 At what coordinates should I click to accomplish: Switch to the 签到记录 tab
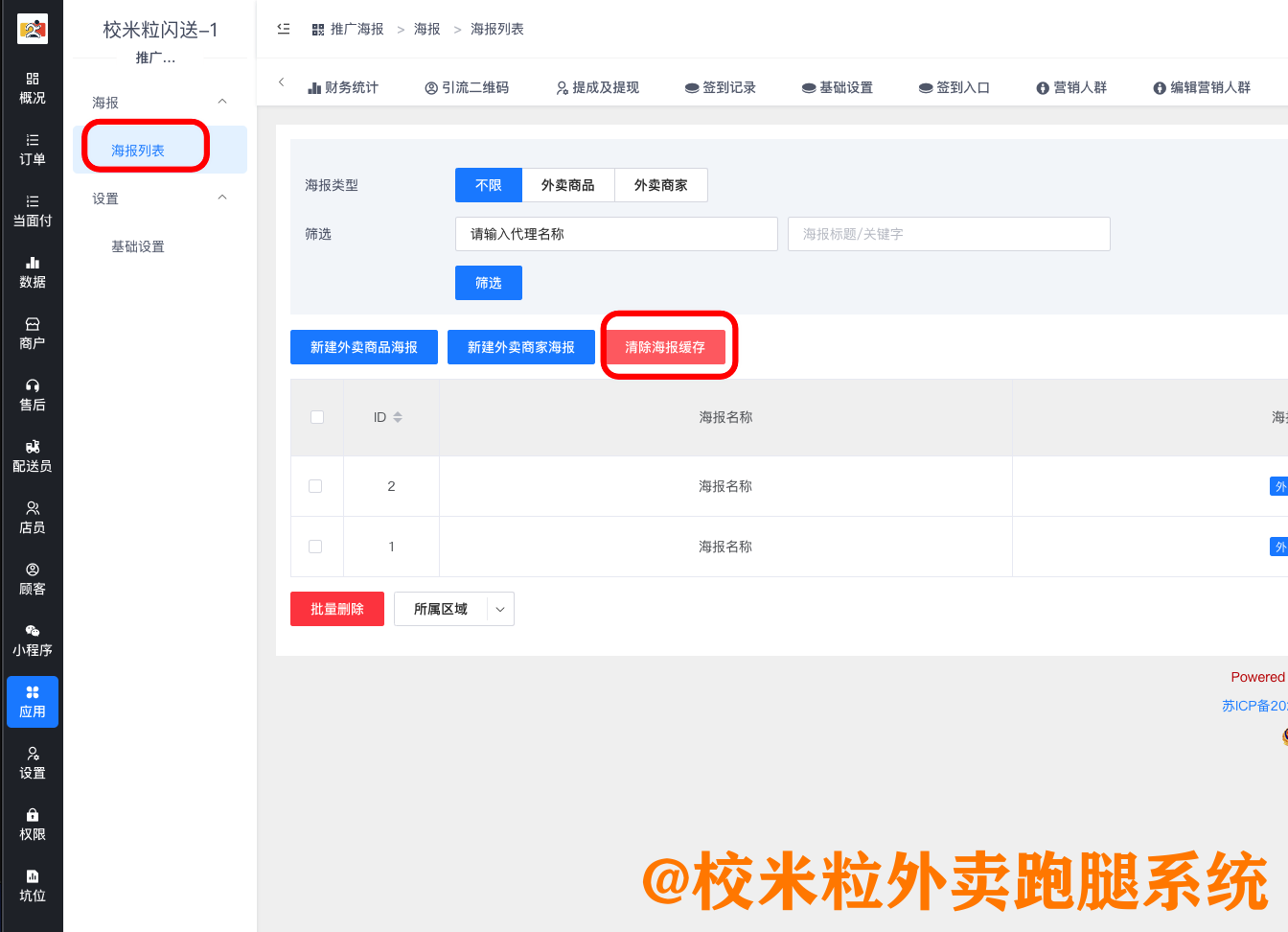(720, 87)
